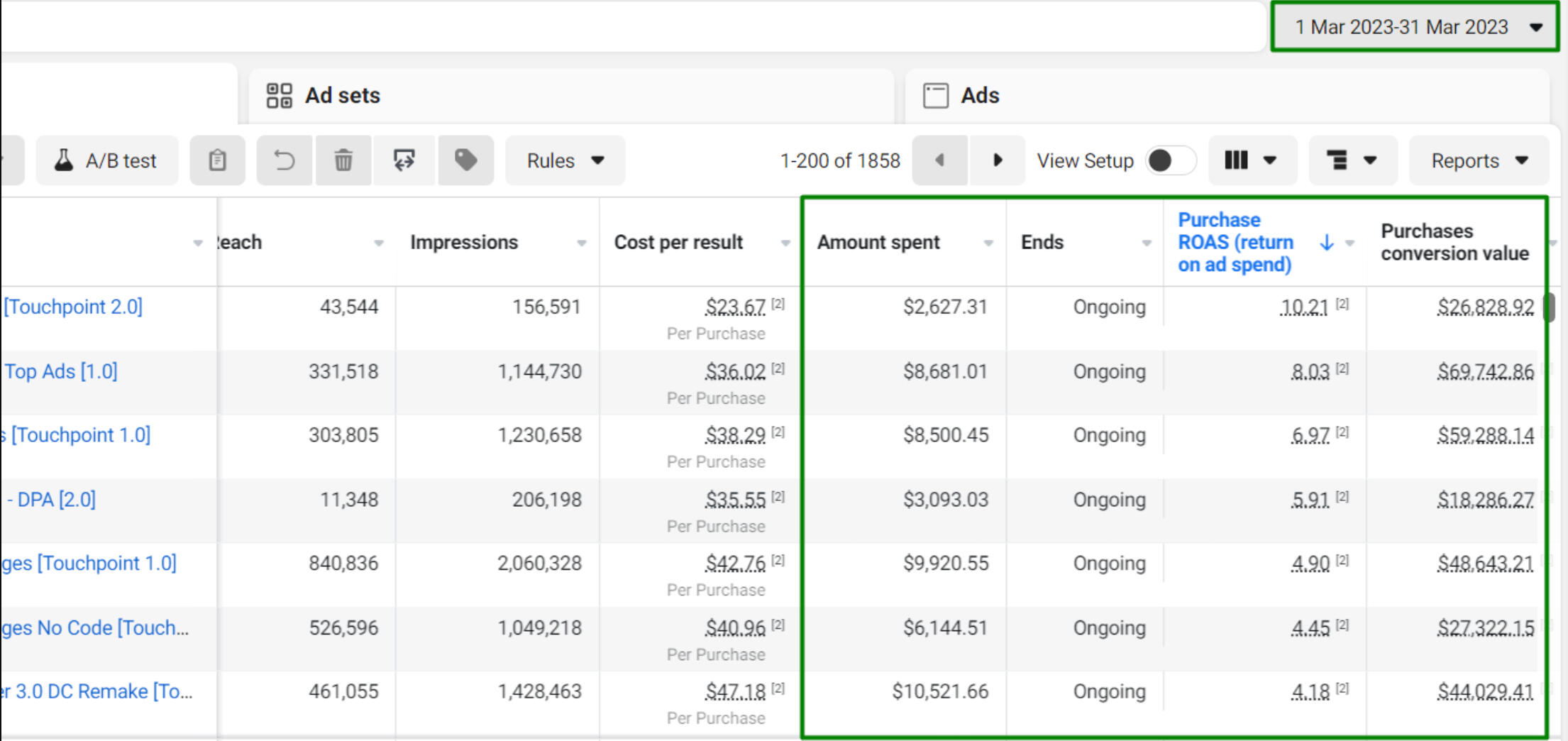This screenshot has height=741, width=1568.
Task: Open the columns layout icon menu
Action: pyautogui.click(x=1252, y=160)
